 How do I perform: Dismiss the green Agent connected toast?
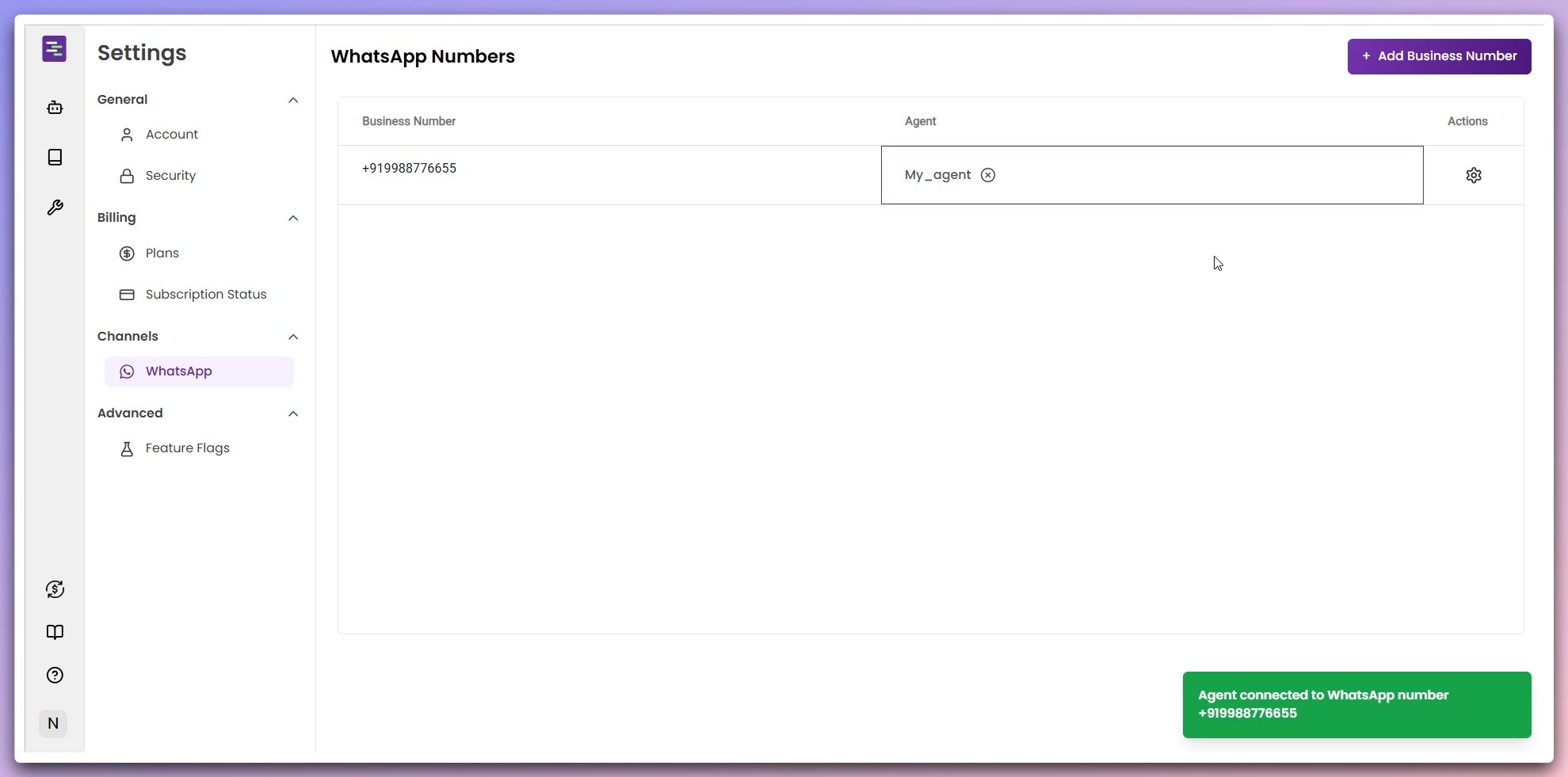(x=1356, y=704)
